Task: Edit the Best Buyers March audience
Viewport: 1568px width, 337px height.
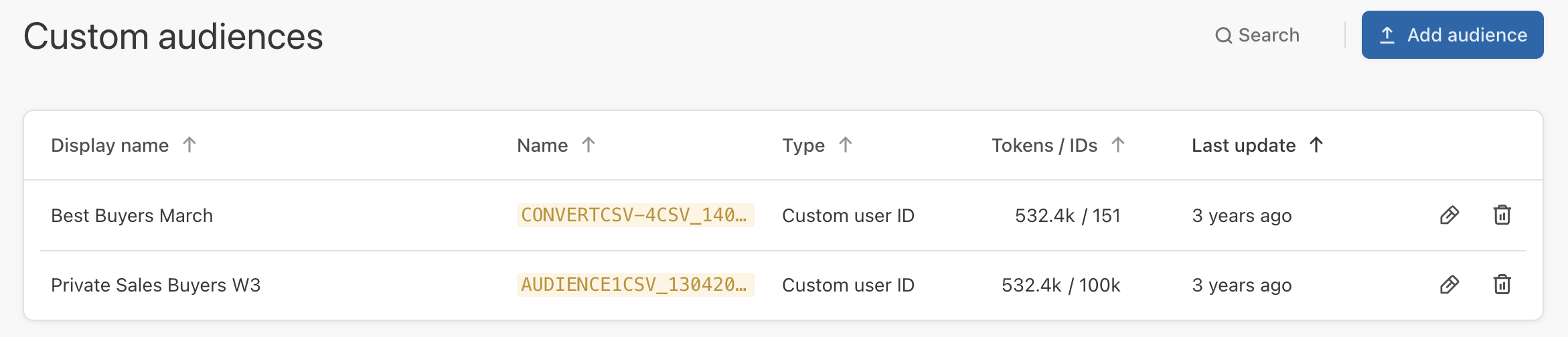Action: click(x=1449, y=215)
